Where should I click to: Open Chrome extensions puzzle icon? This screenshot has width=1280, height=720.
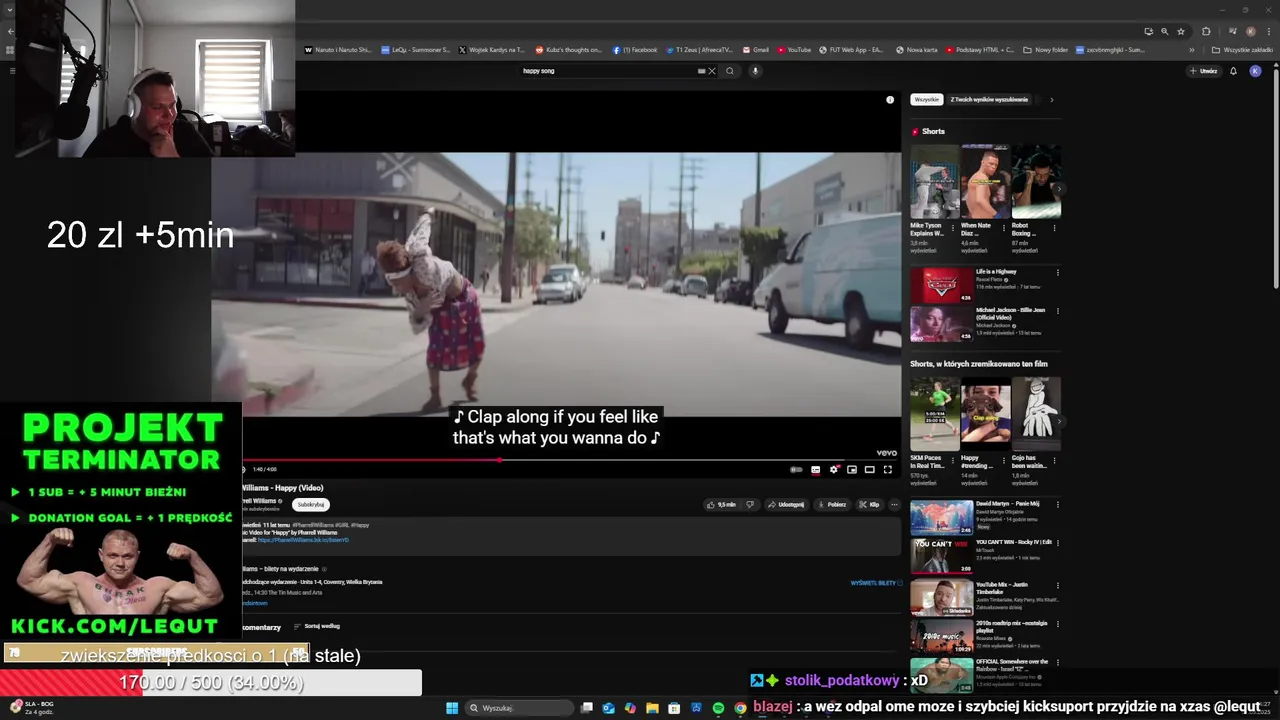[1206, 31]
